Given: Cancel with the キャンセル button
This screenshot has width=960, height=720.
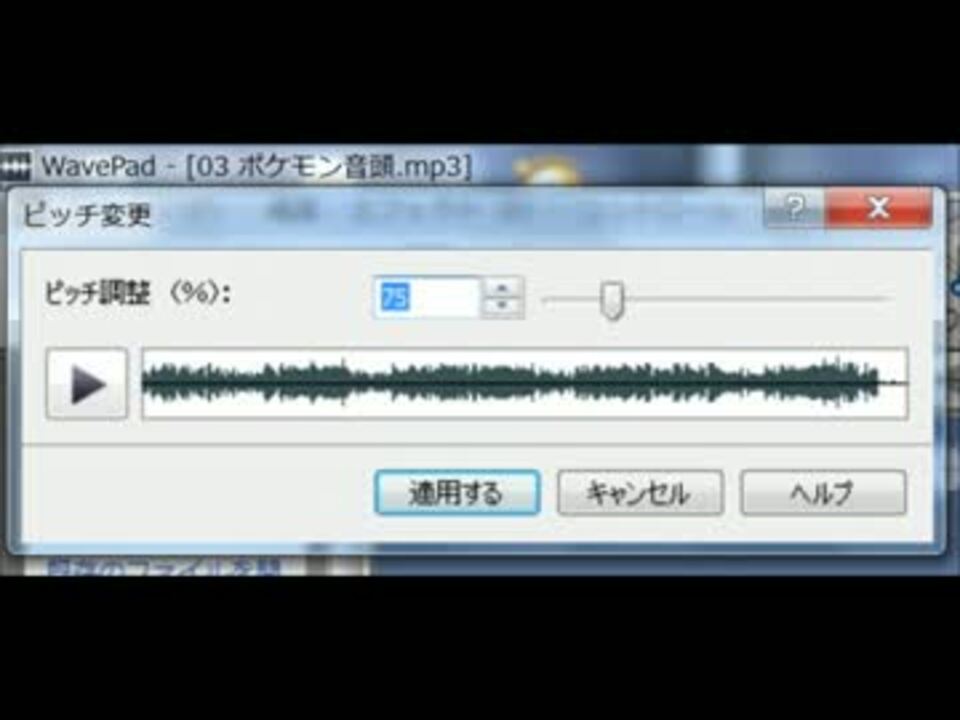Looking at the screenshot, I should (x=640, y=492).
